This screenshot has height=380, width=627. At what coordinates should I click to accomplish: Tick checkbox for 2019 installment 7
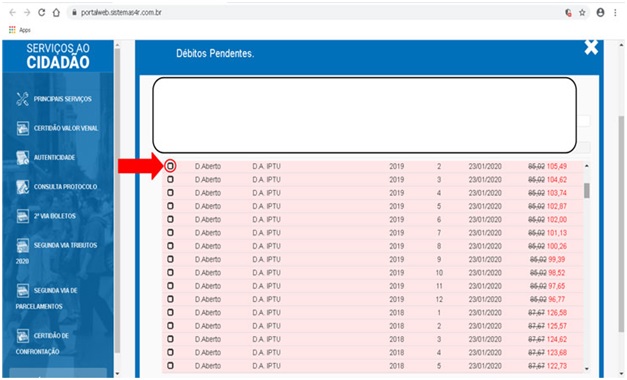click(170, 232)
